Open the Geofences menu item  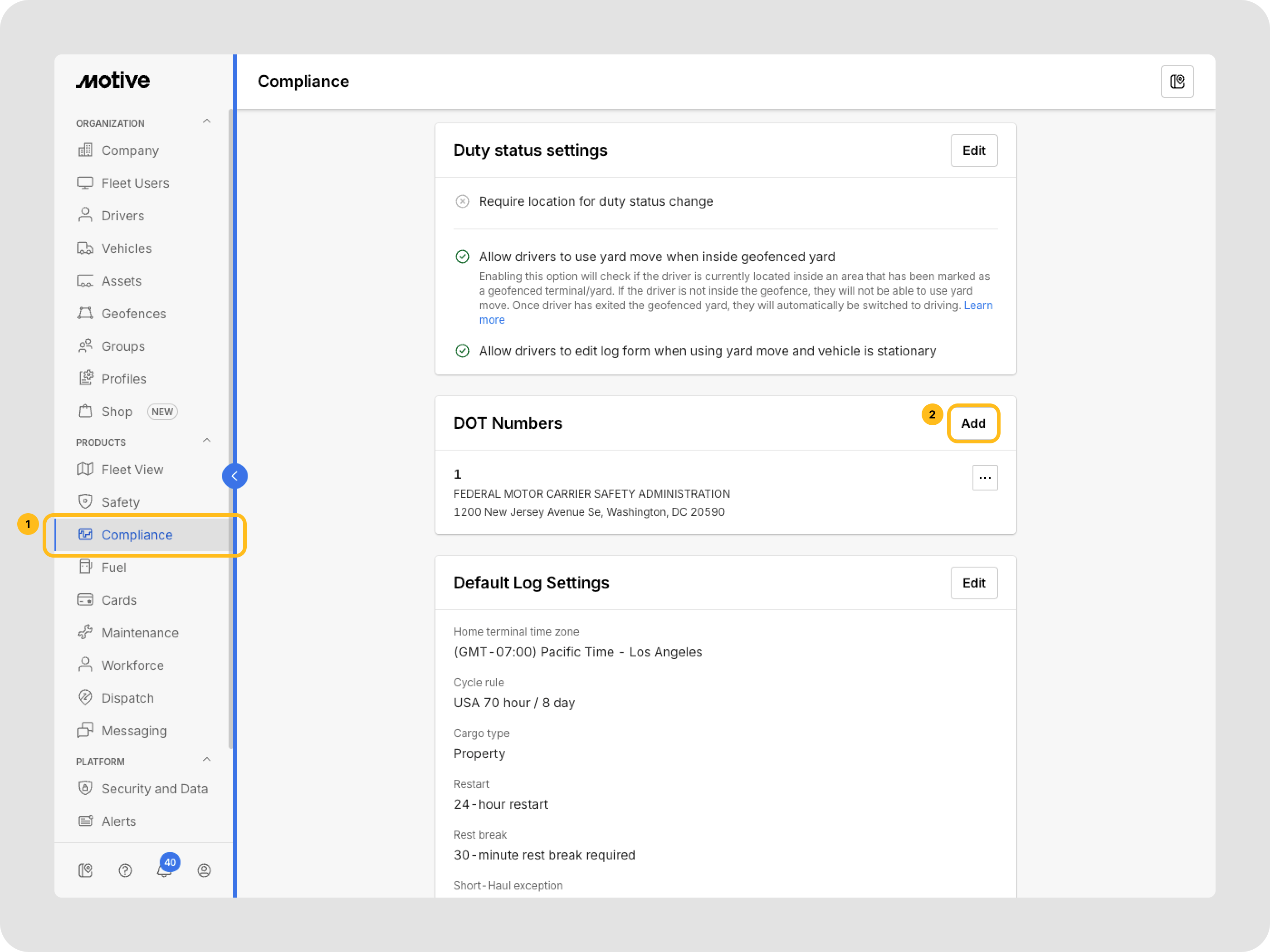pyautogui.click(x=133, y=313)
